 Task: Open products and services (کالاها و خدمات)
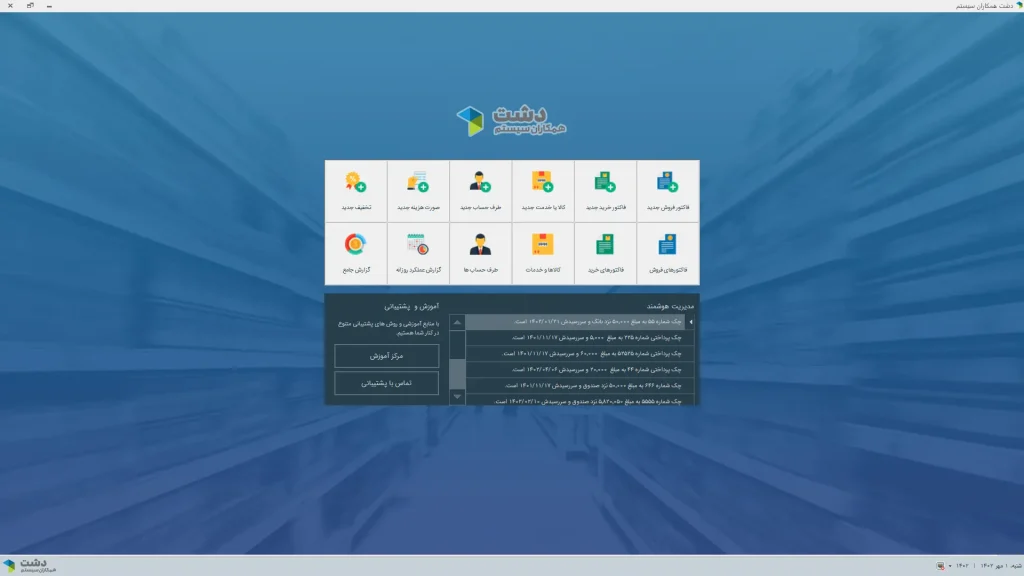click(x=542, y=253)
